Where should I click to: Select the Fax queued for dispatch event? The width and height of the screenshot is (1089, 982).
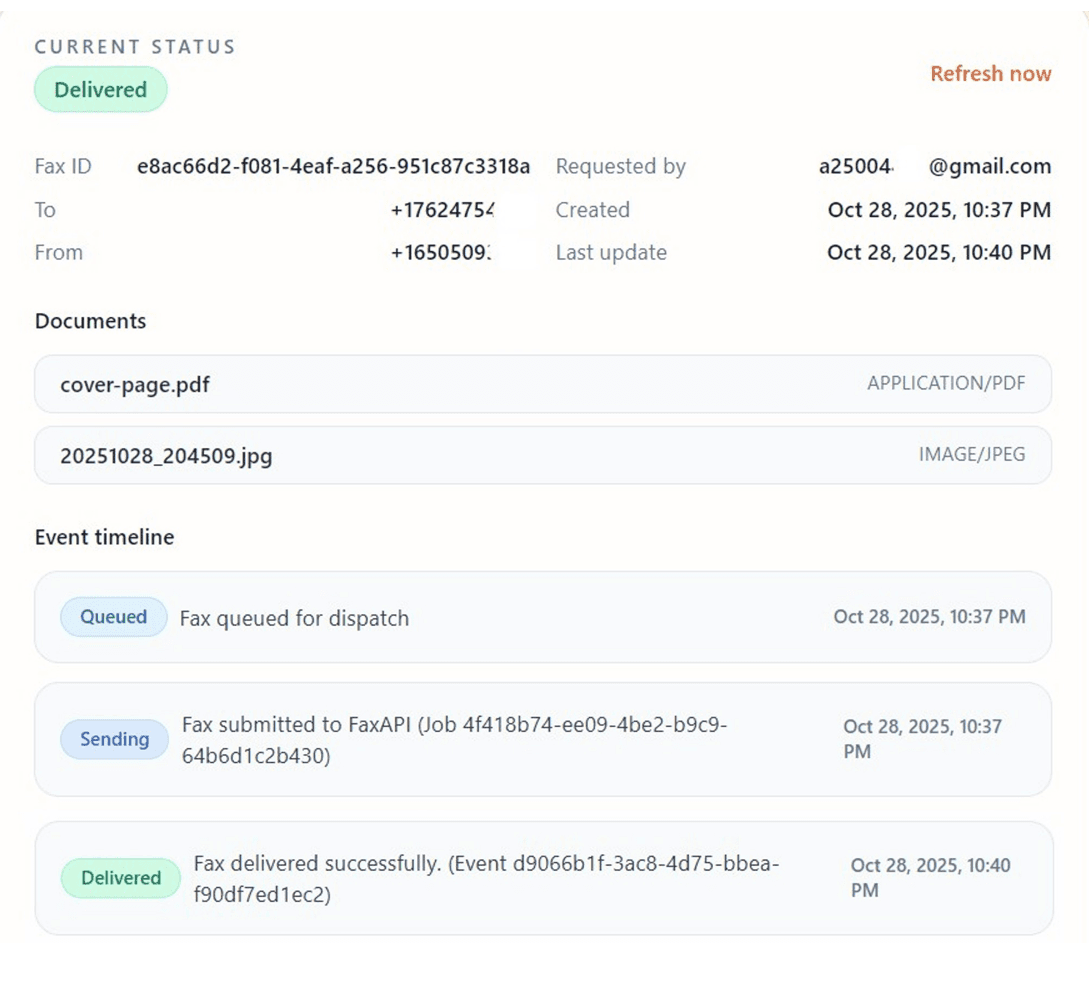tap(294, 618)
